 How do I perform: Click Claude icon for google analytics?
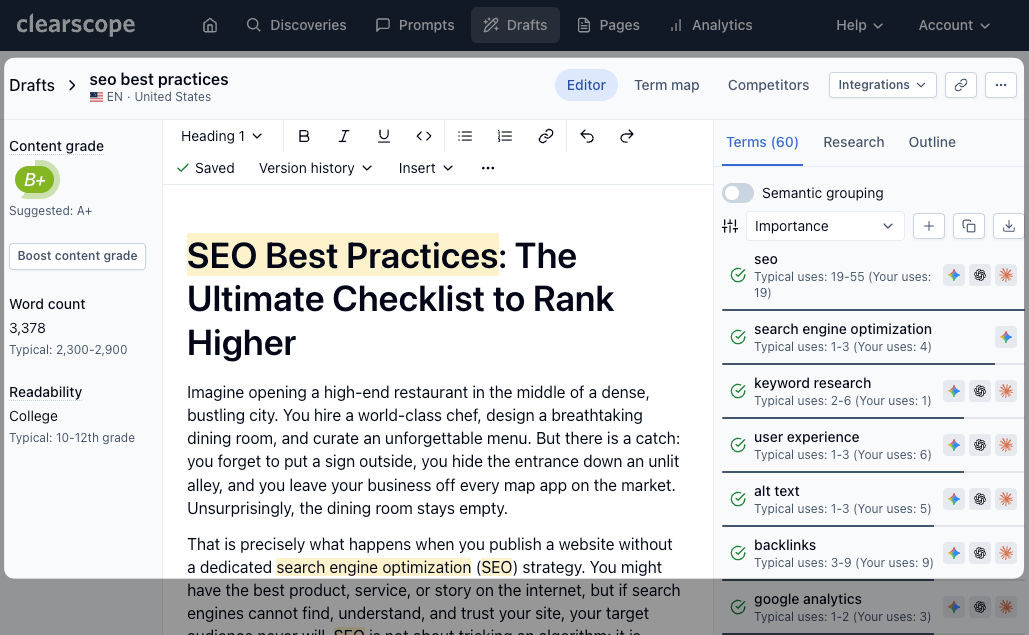point(1005,607)
